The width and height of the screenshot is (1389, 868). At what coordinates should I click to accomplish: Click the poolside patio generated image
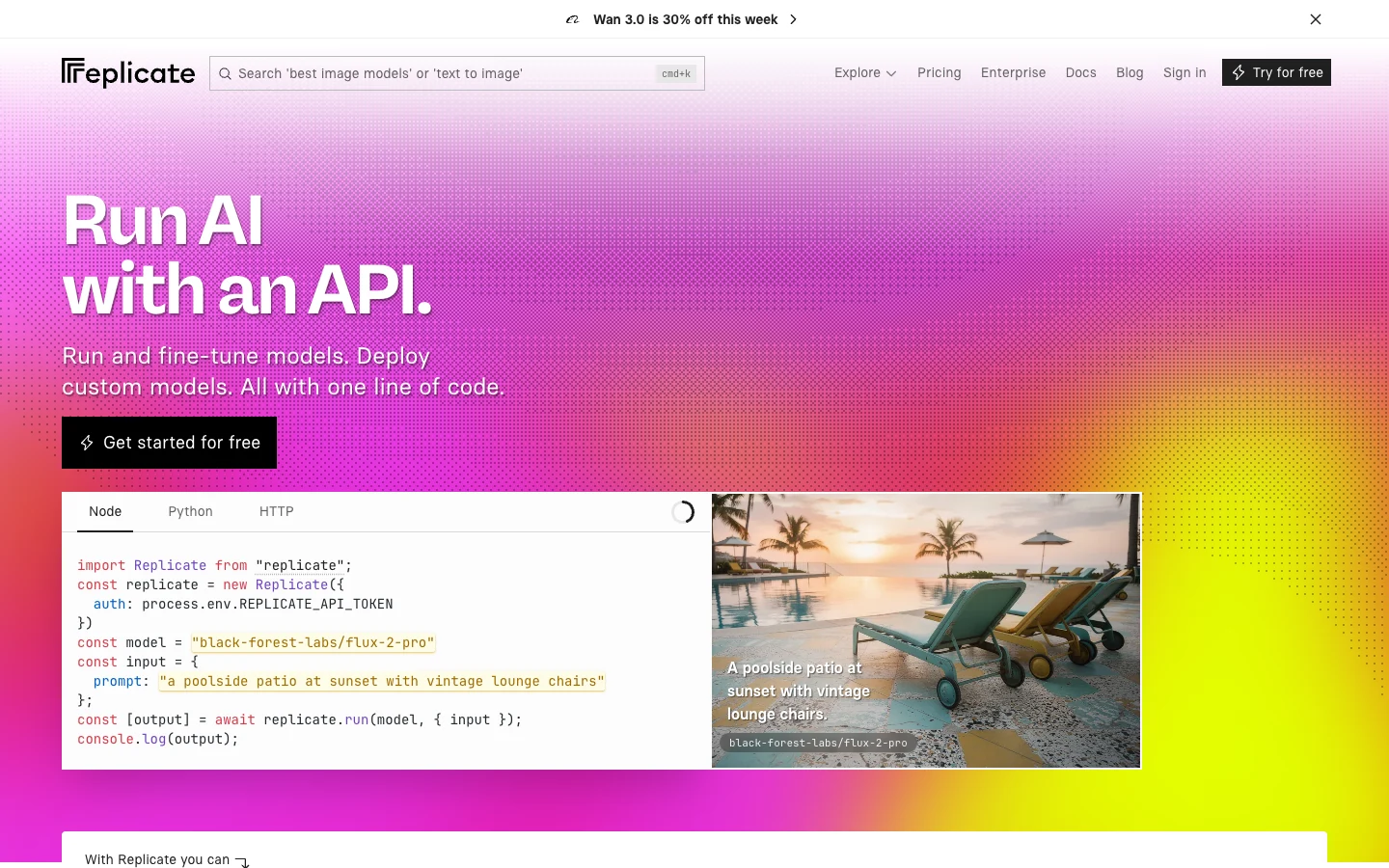click(x=926, y=631)
